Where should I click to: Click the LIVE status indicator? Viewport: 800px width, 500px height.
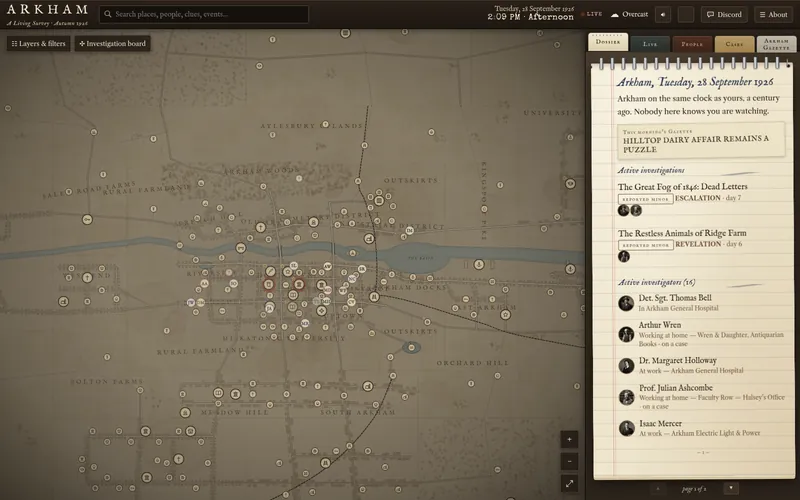click(591, 14)
